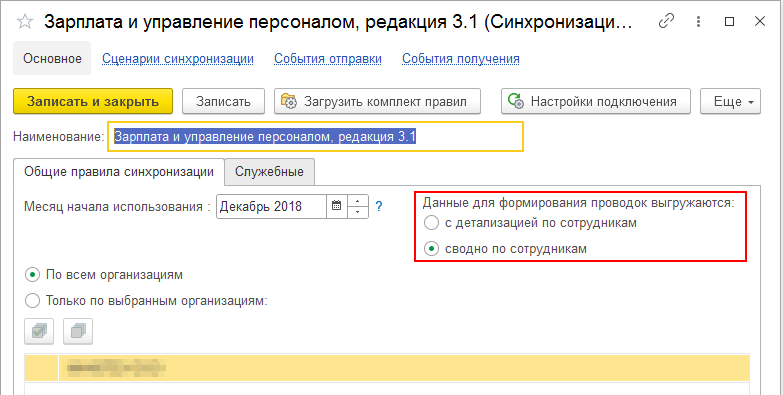Click the blue question mark help icon
783x395 pixels.
(379, 206)
